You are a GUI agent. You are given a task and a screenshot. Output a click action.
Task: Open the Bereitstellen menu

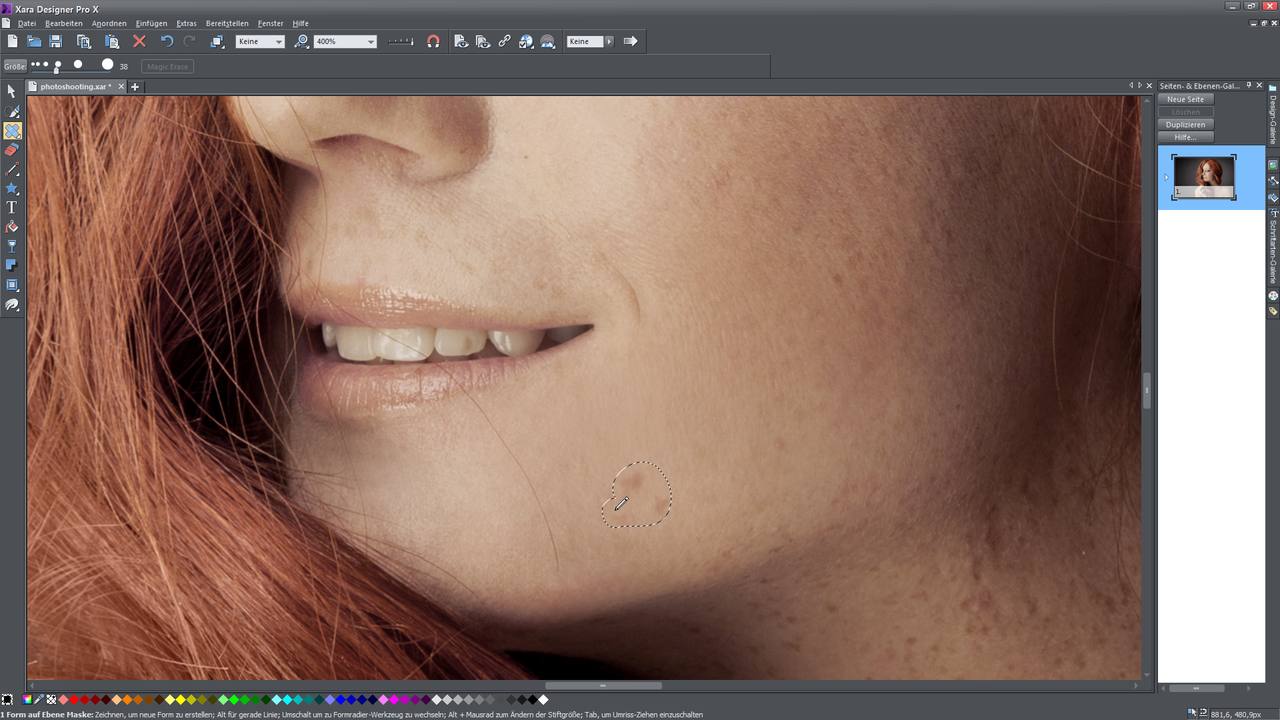tap(227, 23)
